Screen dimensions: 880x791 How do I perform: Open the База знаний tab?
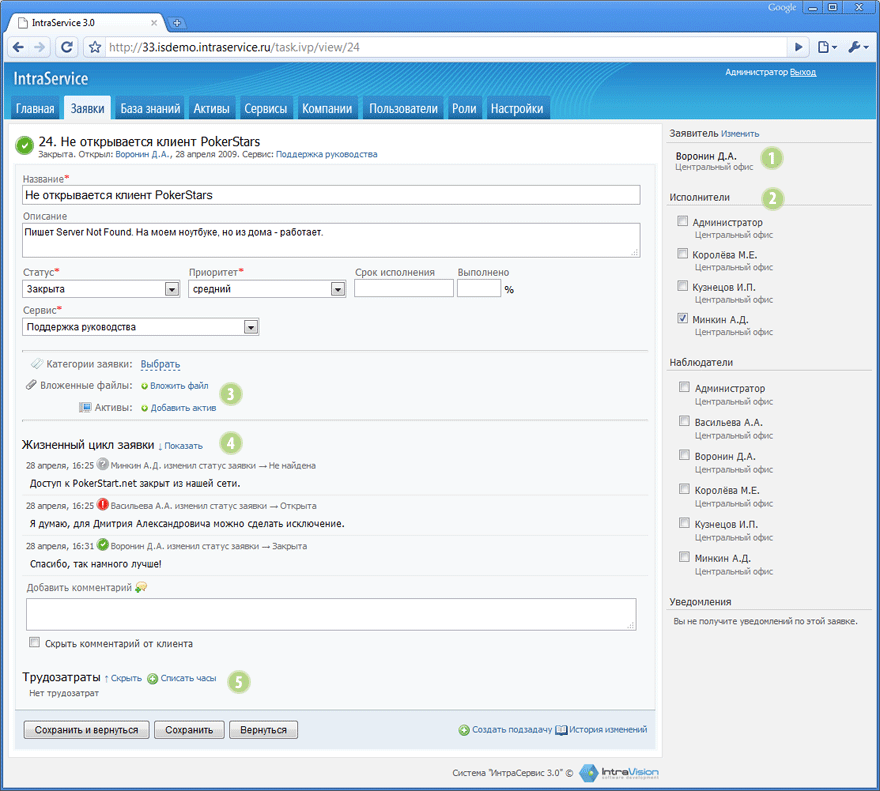150,108
